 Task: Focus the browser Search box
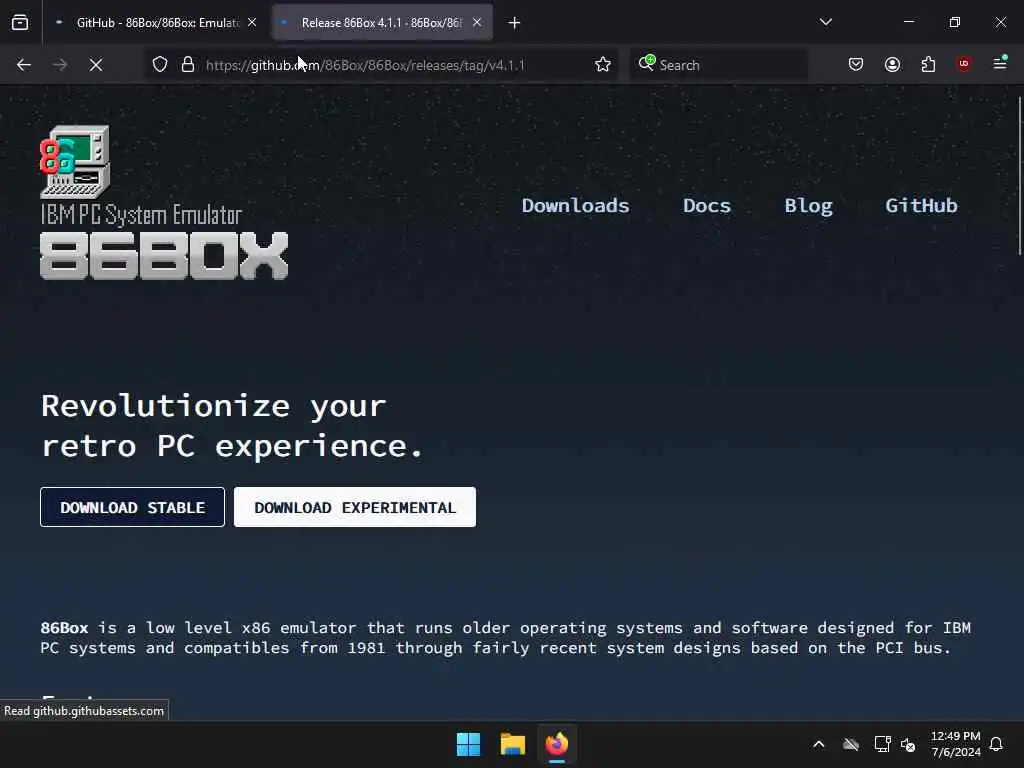pyautogui.click(x=718, y=65)
